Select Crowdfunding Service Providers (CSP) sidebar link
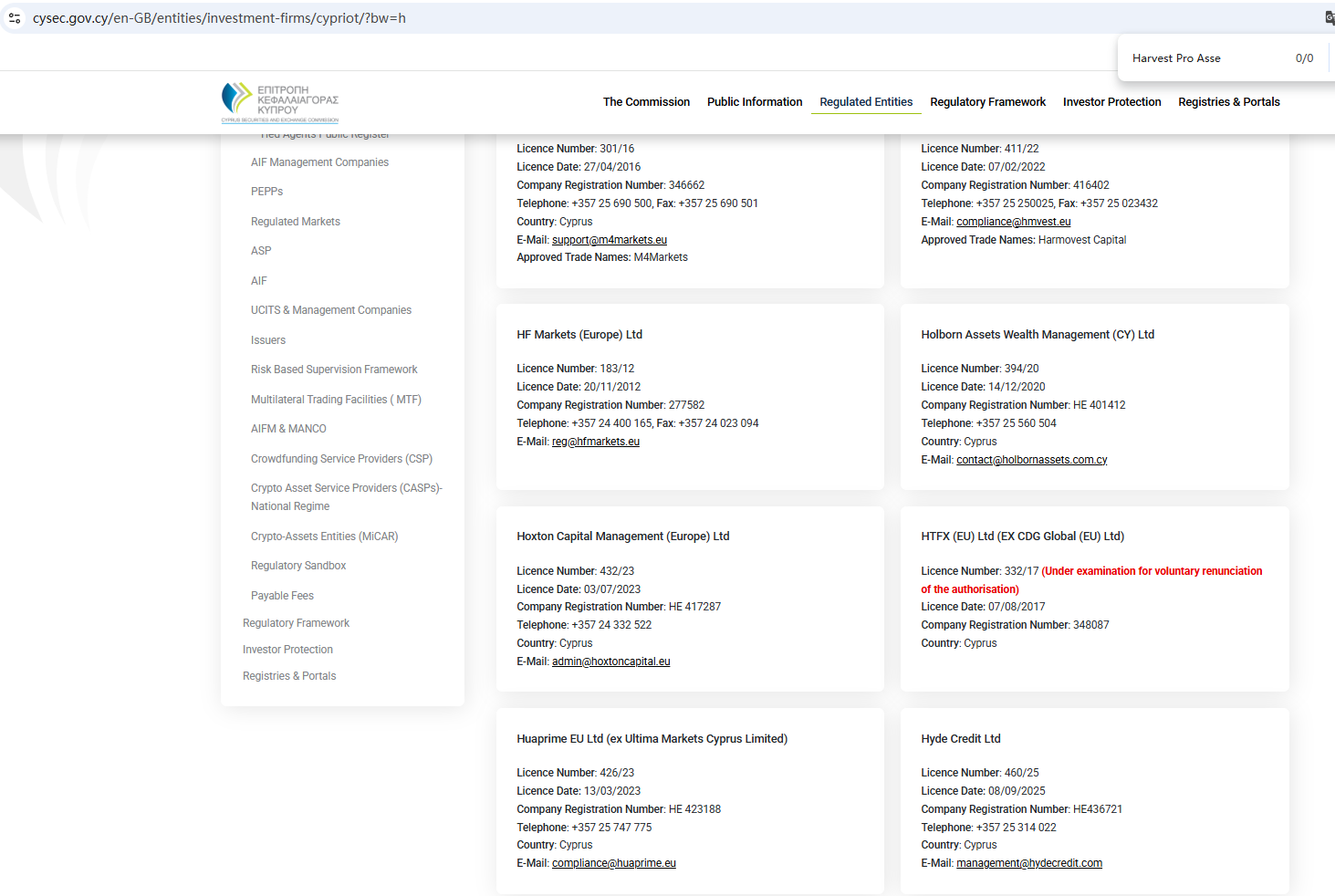 [x=341, y=459]
